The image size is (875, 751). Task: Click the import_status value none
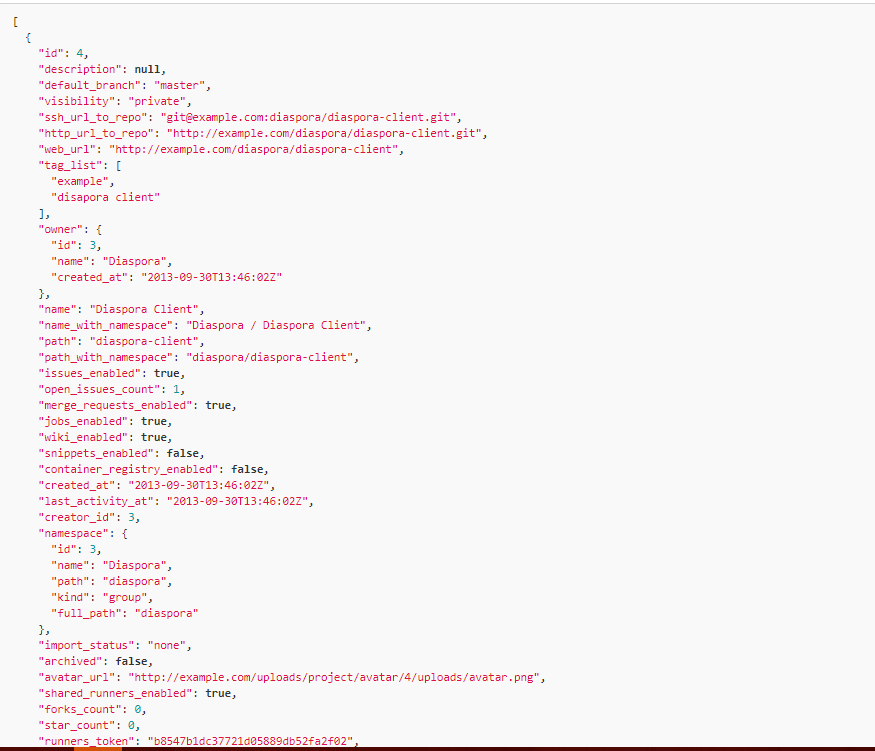tap(168, 645)
